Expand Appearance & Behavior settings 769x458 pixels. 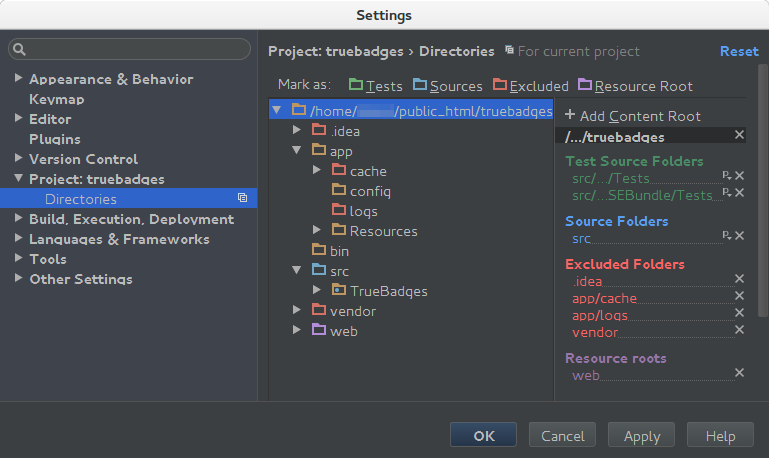pos(17,79)
